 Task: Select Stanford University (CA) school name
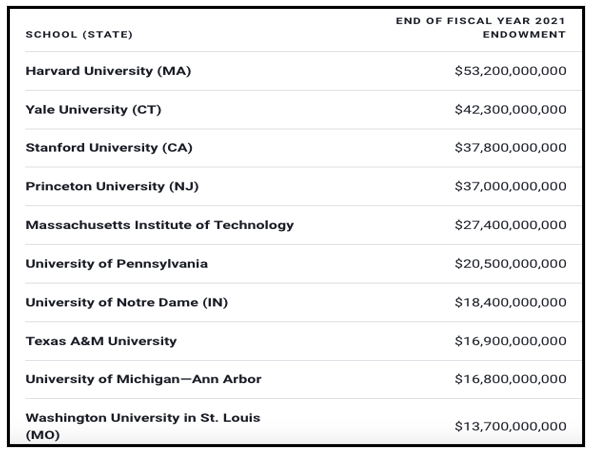pyautogui.click(x=109, y=148)
